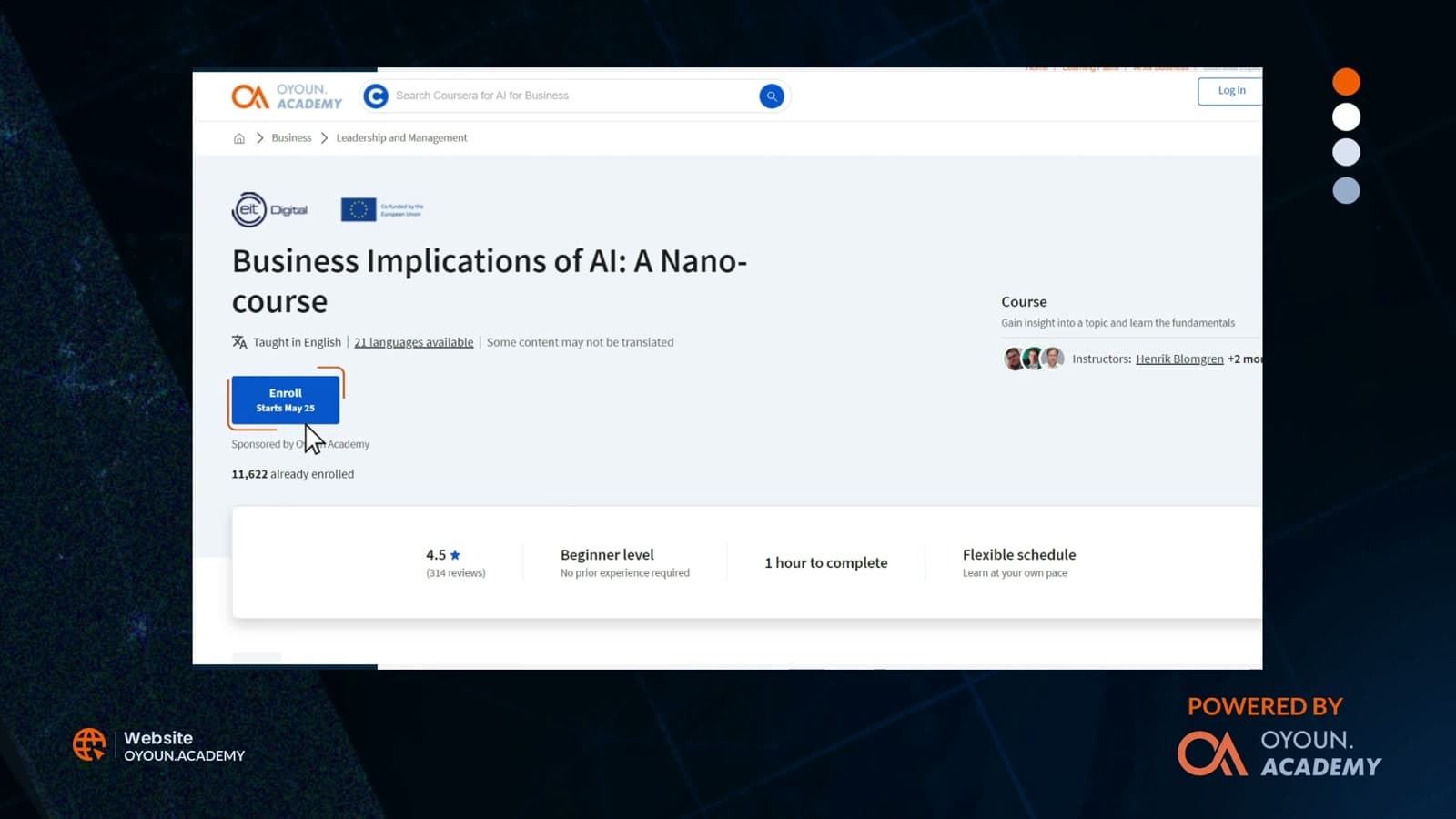Click the '+2 more' instructors text
Viewport: 1456px width, 819px height.
coord(1245,359)
